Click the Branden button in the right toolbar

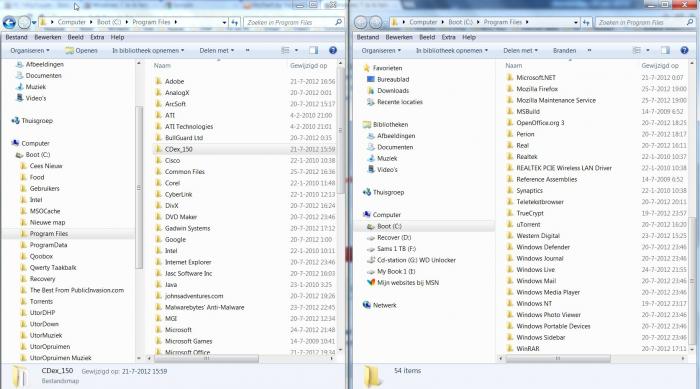point(564,50)
